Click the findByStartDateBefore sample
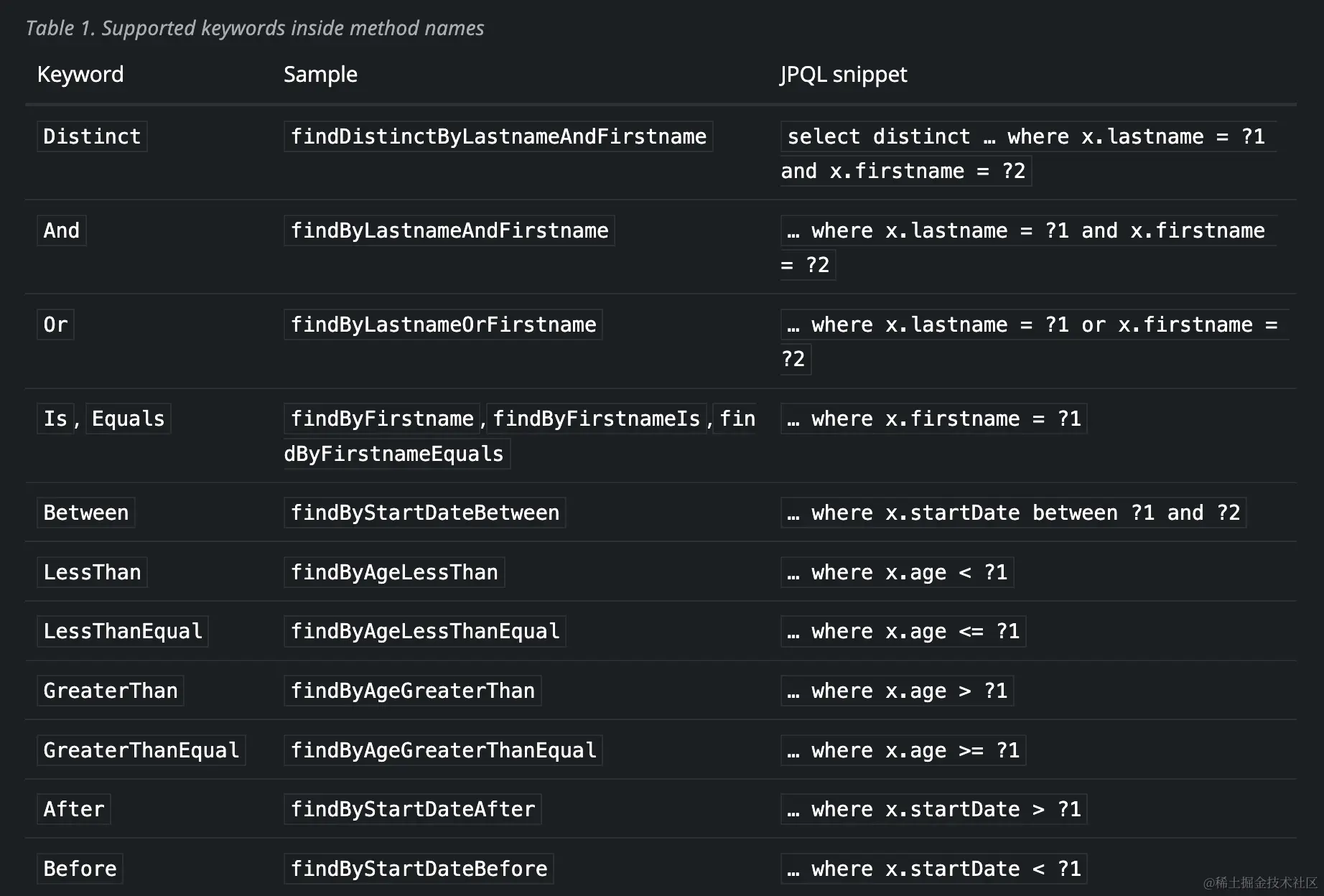1324x896 pixels. pyautogui.click(x=419, y=869)
